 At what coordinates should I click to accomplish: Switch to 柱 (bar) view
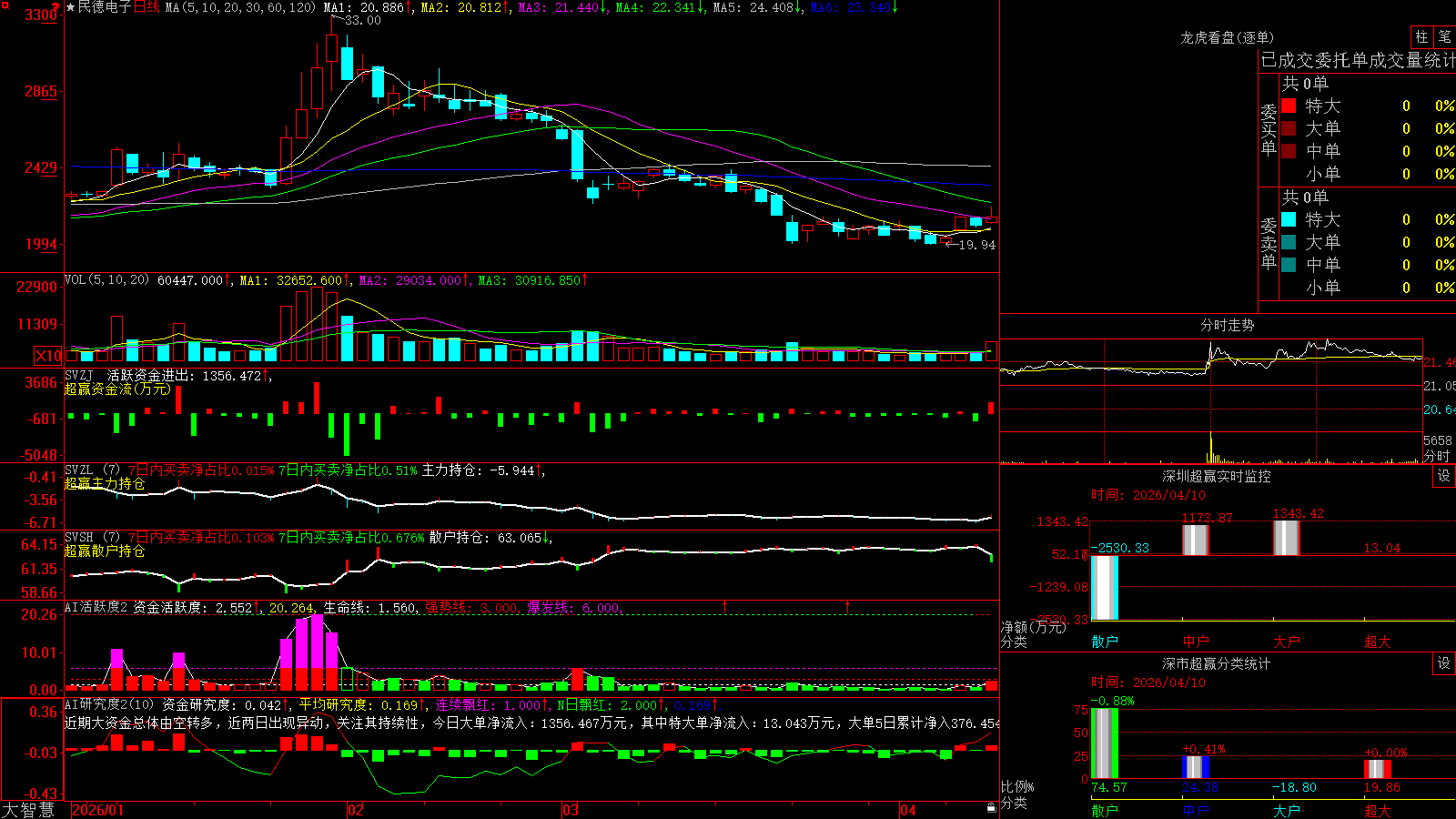pos(1421,37)
